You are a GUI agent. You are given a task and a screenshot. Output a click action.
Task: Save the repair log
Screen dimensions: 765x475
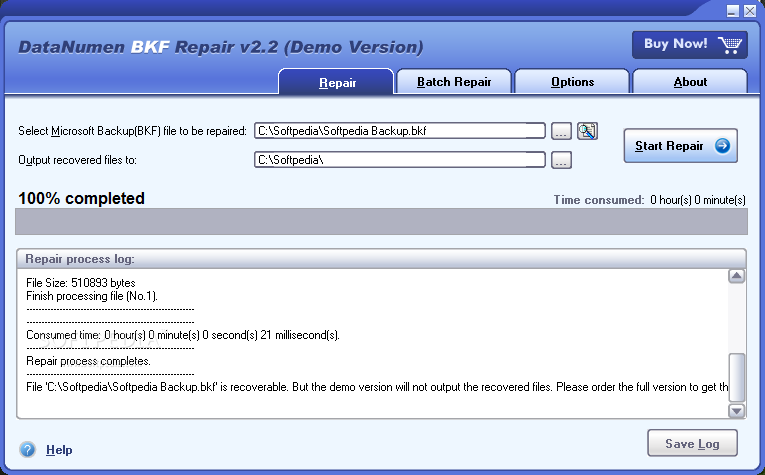(x=692, y=443)
